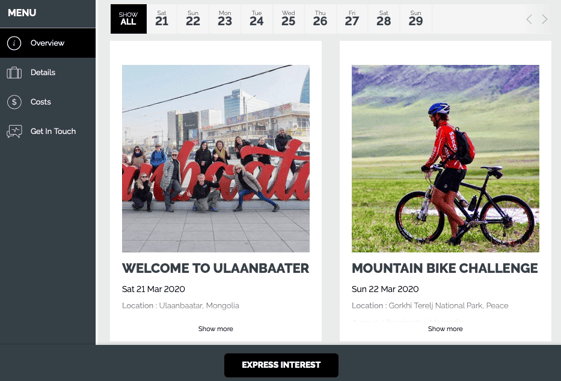Click the Express Interest button

pyautogui.click(x=281, y=365)
